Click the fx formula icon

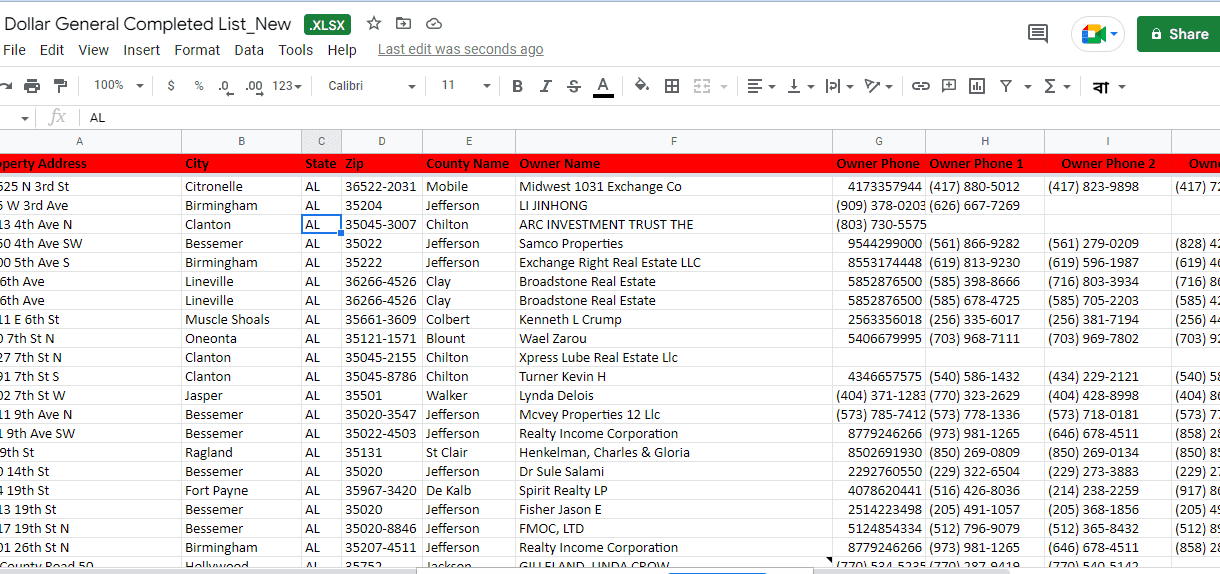pos(57,117)
